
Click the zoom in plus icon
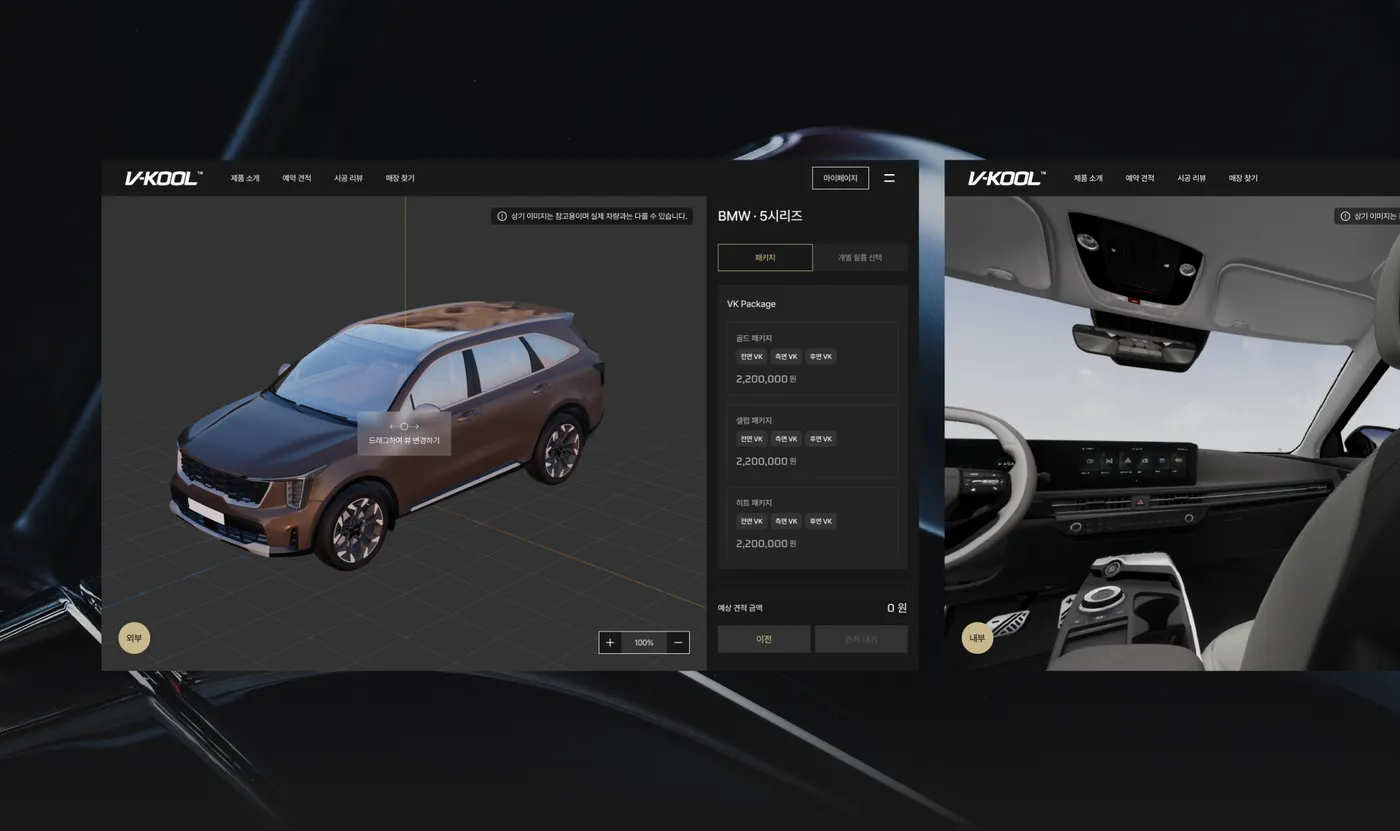(x=610, y=642)
